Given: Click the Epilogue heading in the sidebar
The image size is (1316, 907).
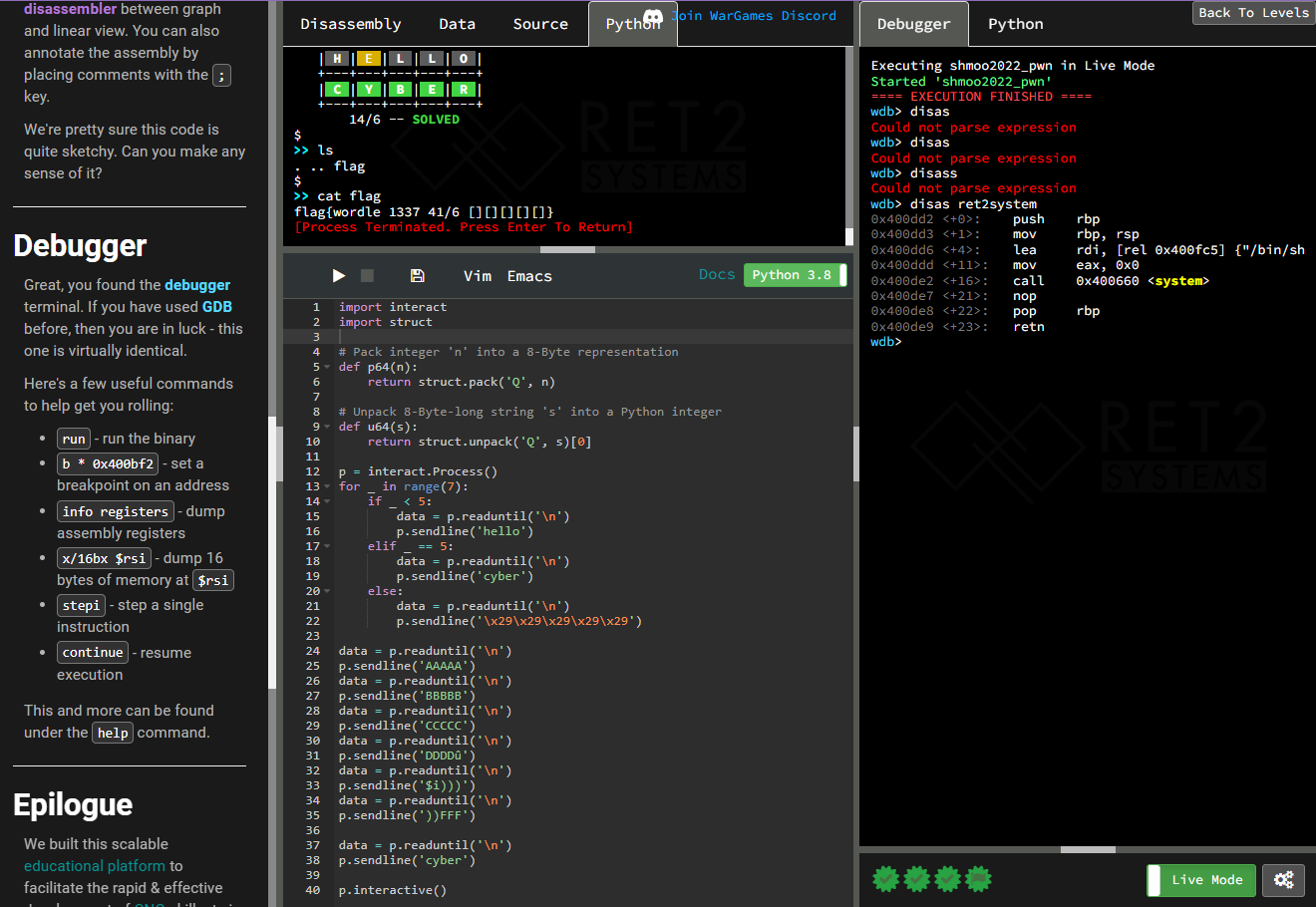Looking at the screenshot, I should click(x=73, y=804).
